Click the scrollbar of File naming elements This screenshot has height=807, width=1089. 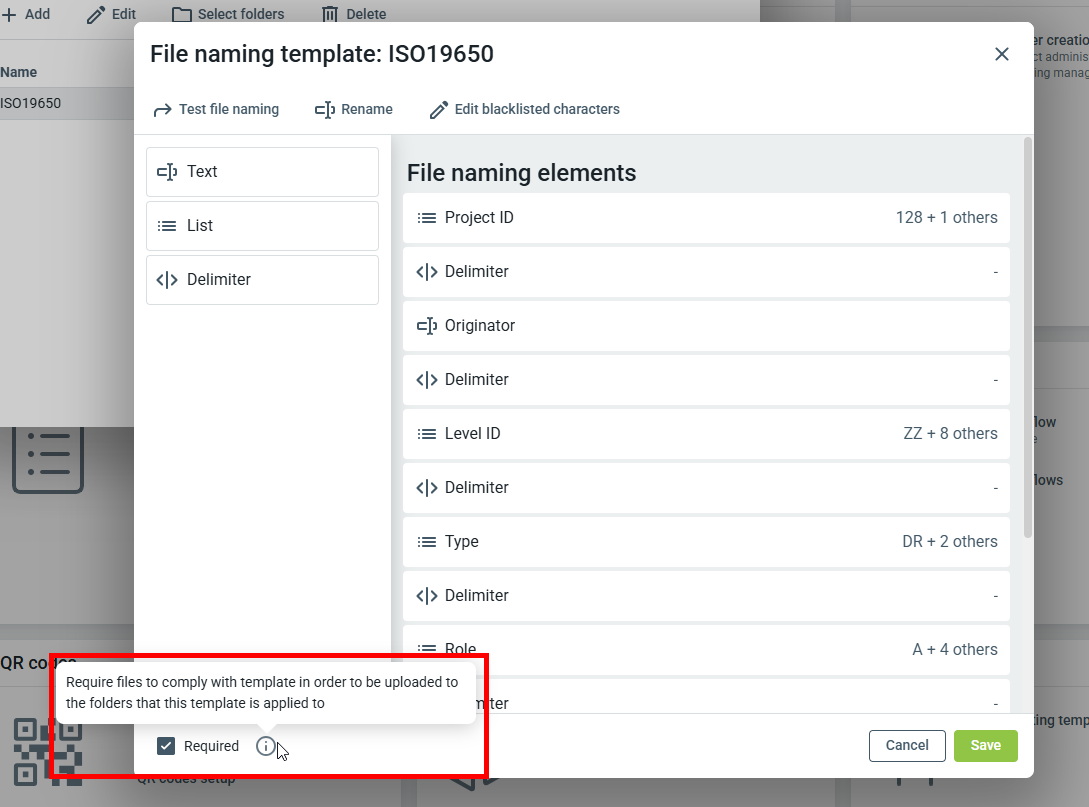(1027, 340)
